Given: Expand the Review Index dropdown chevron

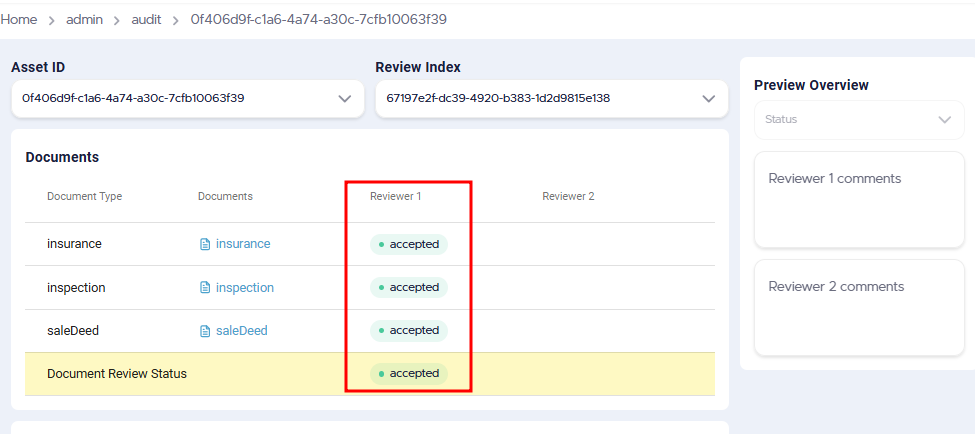Looking at the screenshot, I should click(x=708, y=98).
